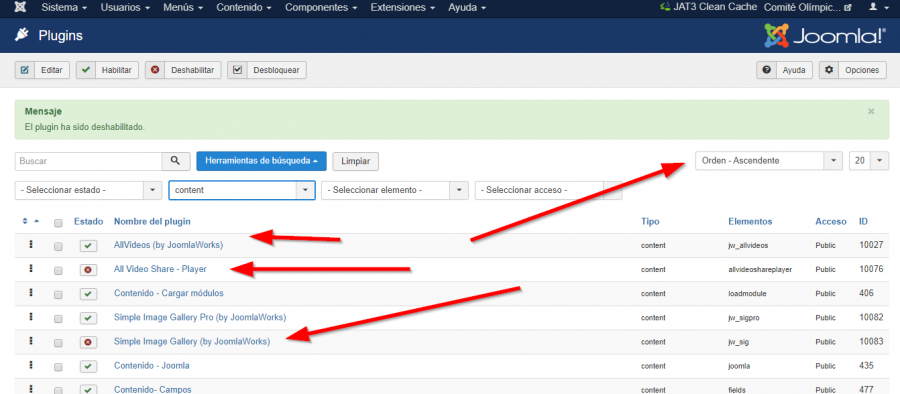
Task: Click the Deshabilitar toolbar button
Action: point(183,70)
